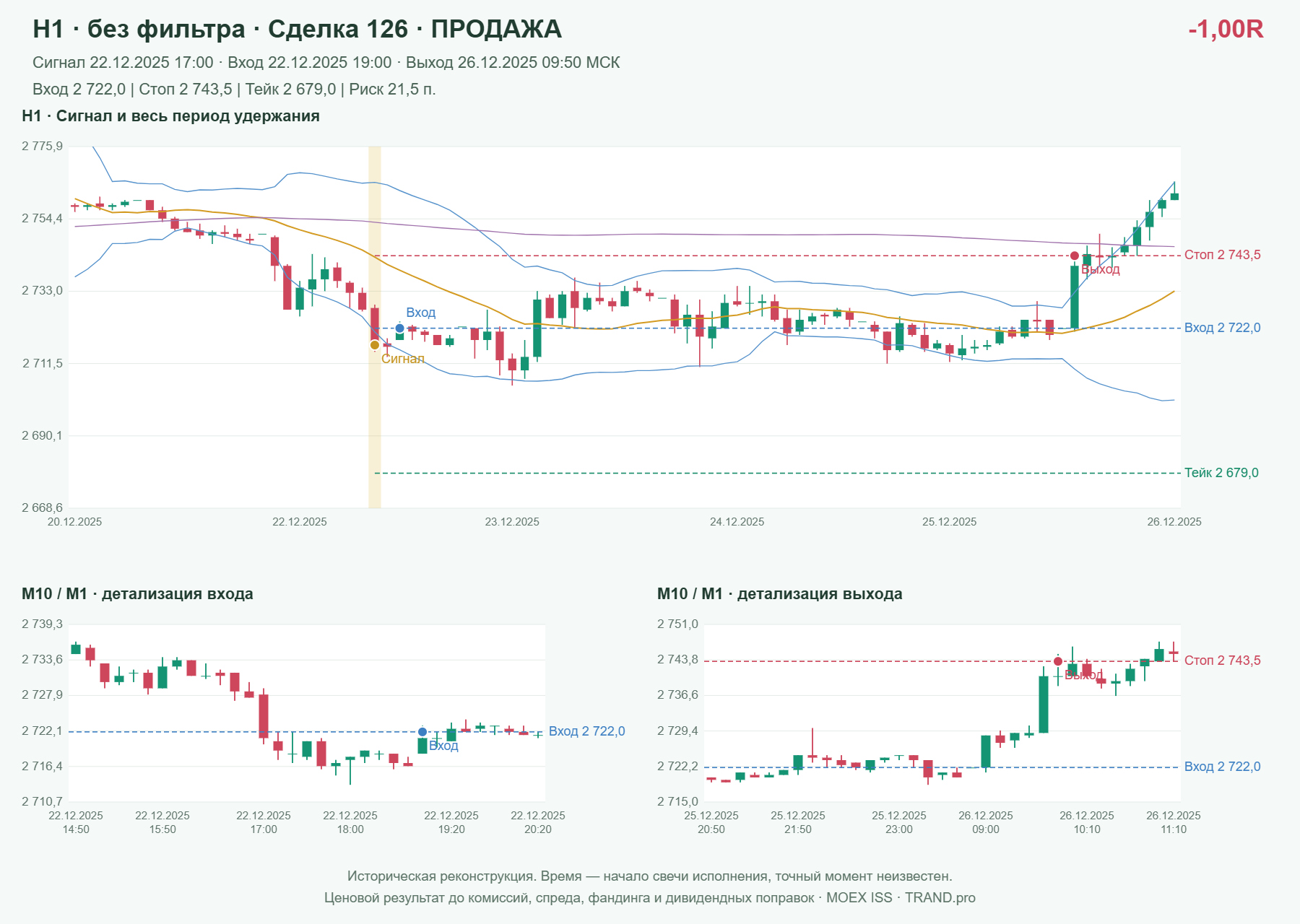The image size is (1300, 924).
Task: Click the '23.12.2025' date on the H1 axis
Action: point(512,522)
